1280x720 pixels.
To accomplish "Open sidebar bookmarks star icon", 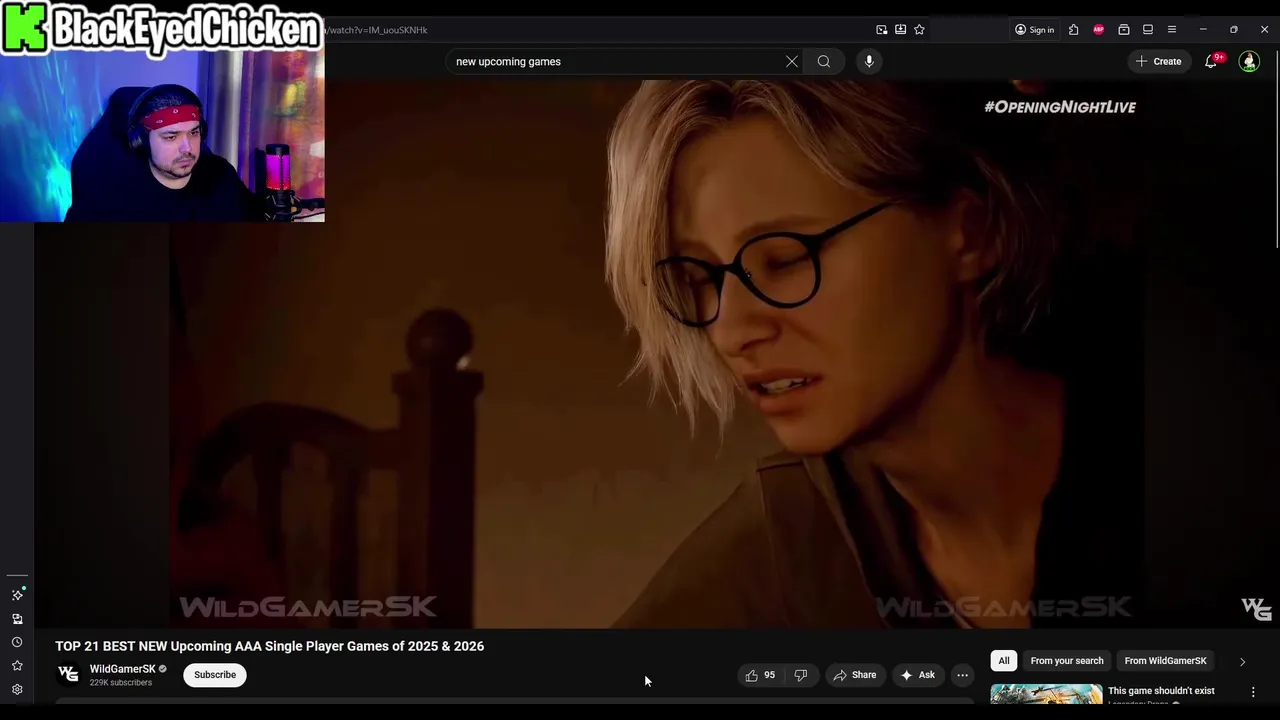I will pyautogui.click(x=17, y=666).
